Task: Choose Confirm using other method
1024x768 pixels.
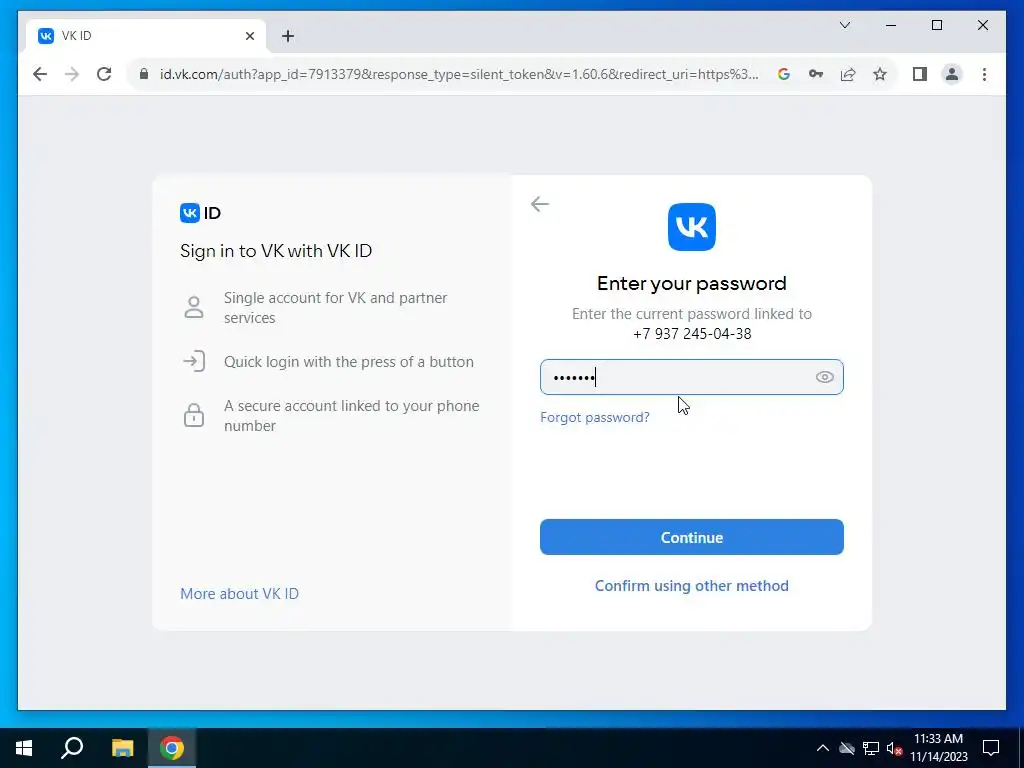Action: click(692, 585)
